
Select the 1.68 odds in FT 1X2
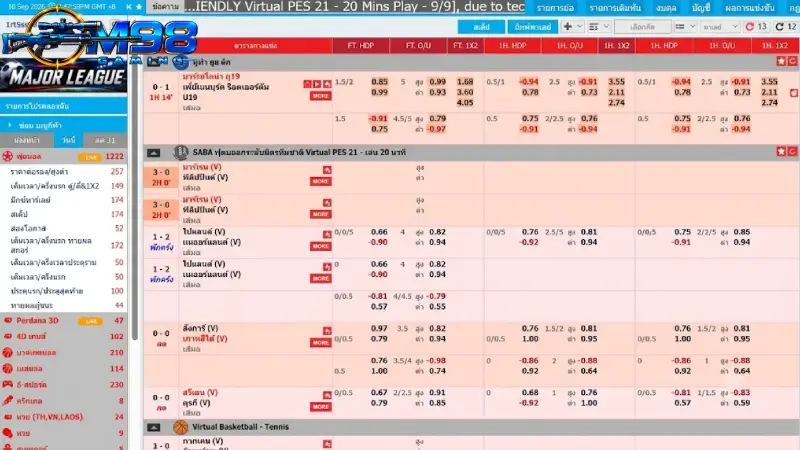pos(465,82)
